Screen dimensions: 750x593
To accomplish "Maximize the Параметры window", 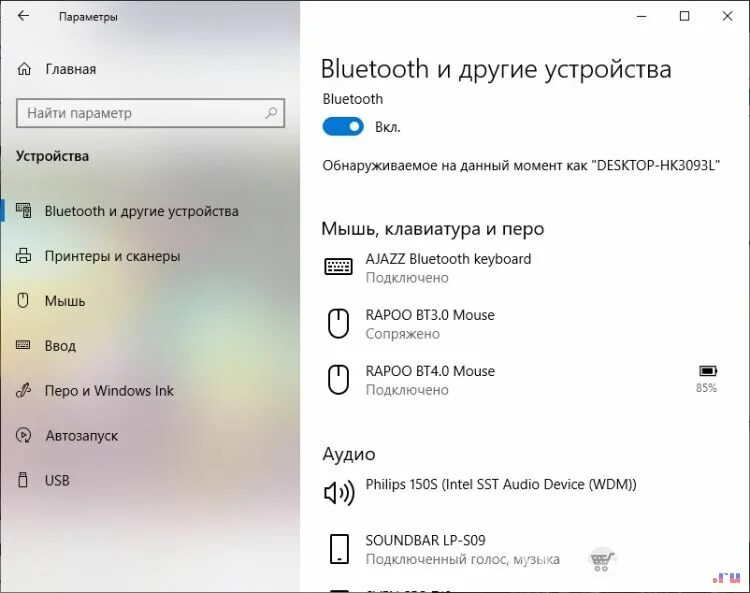I will (x=684, y=16).
